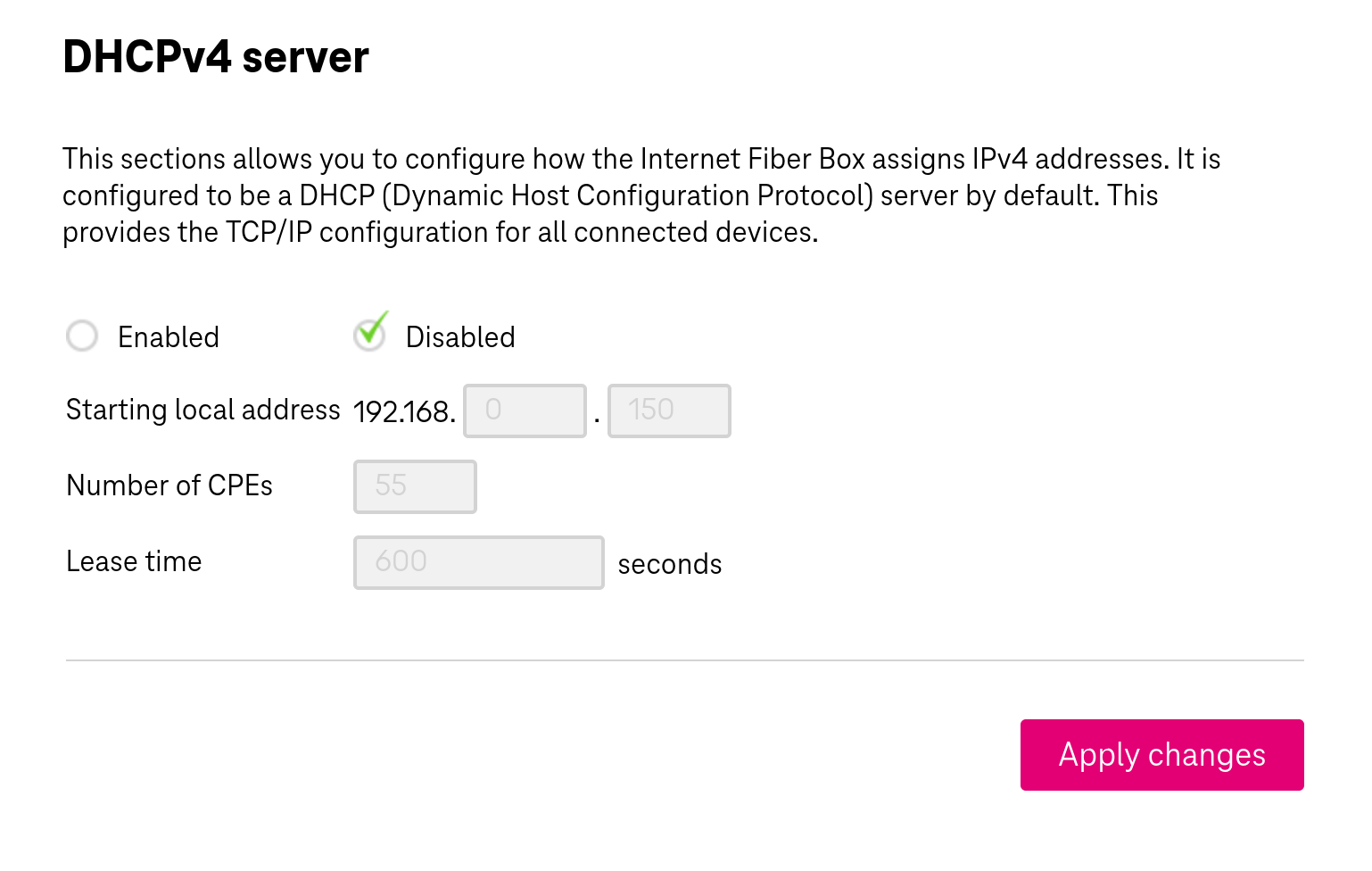This screenshot has width=1372, height=871.
Task: Click the "Enabled" option label
Action: pos(169,337)
